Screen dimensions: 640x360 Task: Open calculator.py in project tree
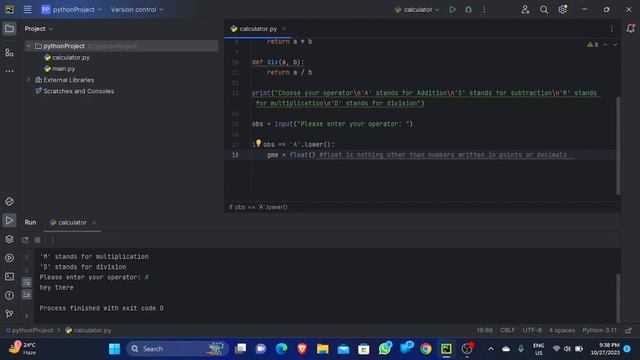[71, 58]
